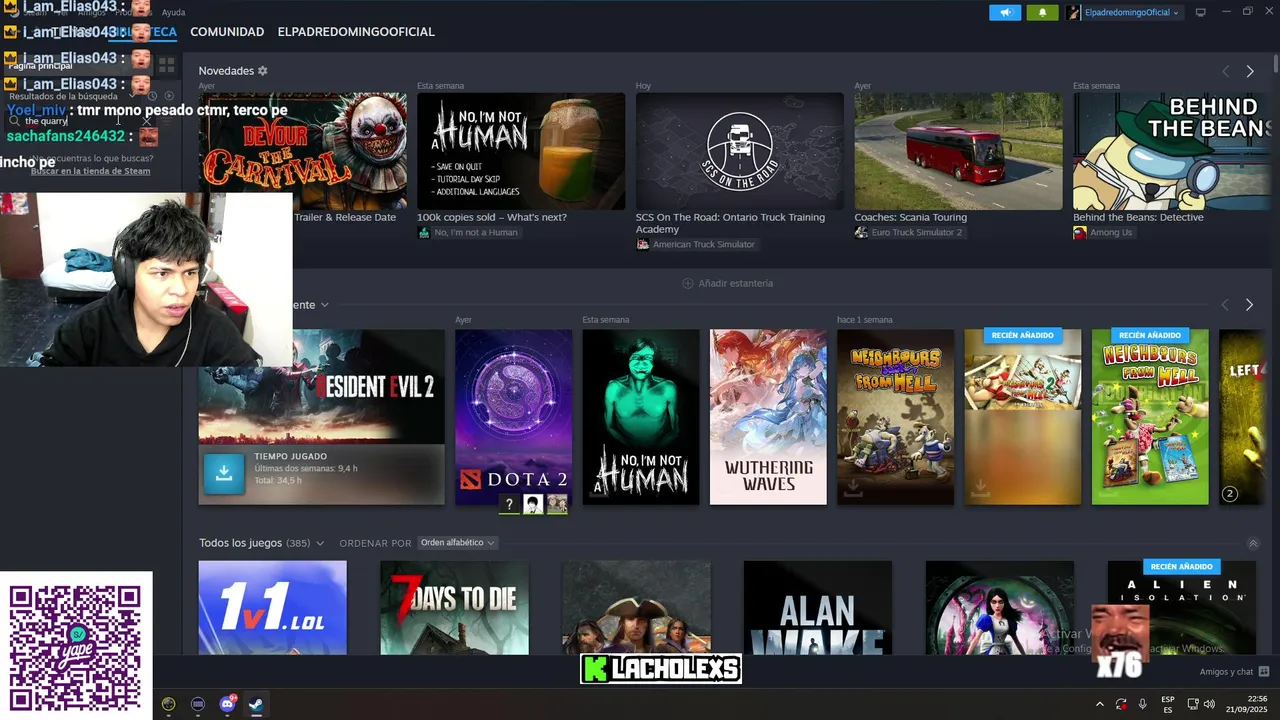The image size is (1280, 720).
Task: Select the brown Neighbours From Hell cover
Action: point(895,417)
